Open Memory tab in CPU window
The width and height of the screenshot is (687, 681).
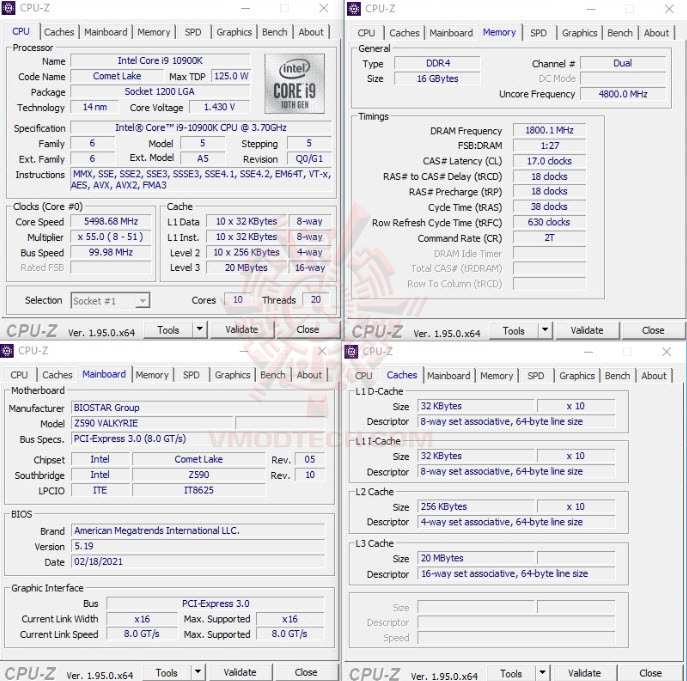(x=154, y=32)
